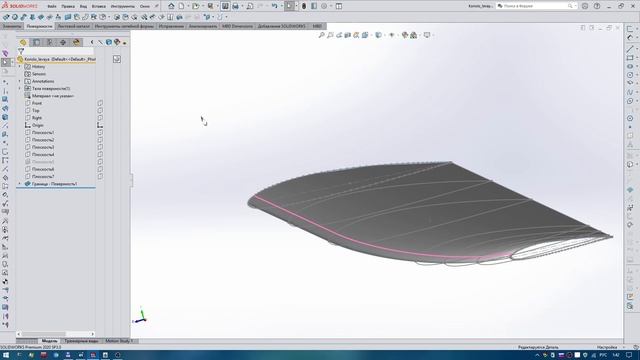Open the FeatureManager design tree tab
Image resolution: width=640 pixels, height=360 pixels.
(x=23, y=42)
